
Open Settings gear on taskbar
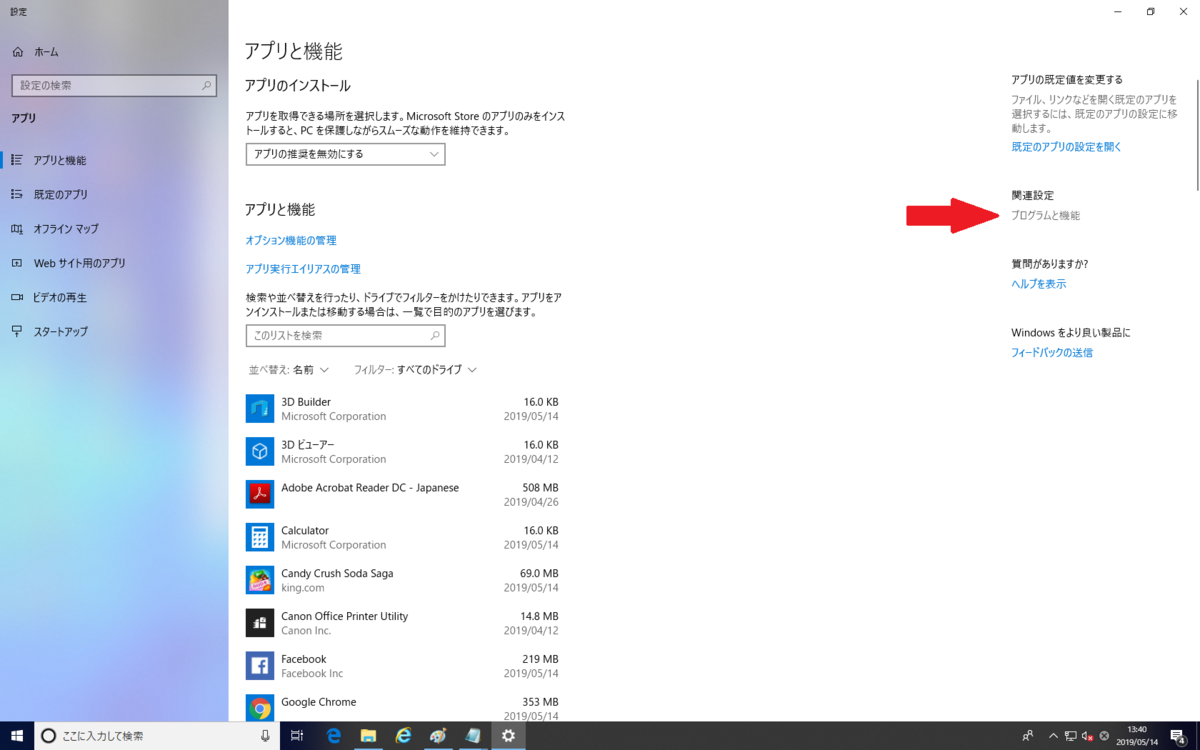click(508, 735)
